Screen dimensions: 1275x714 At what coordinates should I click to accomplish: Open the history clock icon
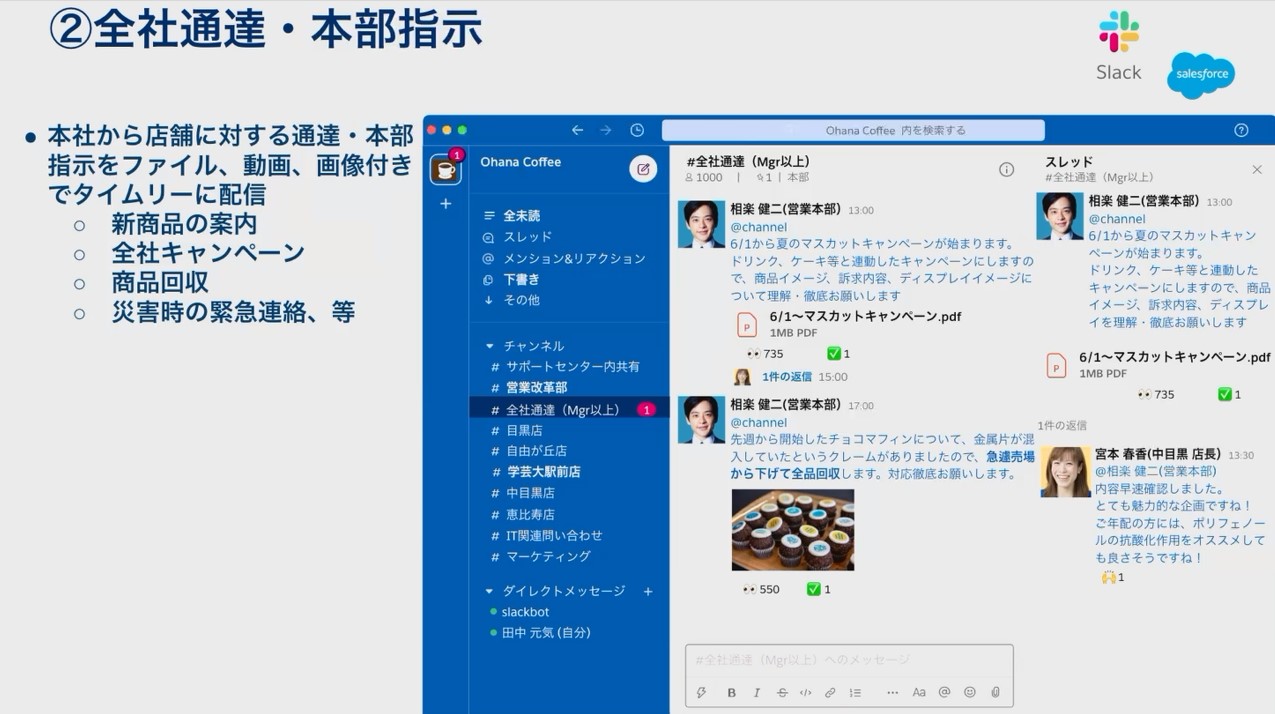tap(637, 130)
